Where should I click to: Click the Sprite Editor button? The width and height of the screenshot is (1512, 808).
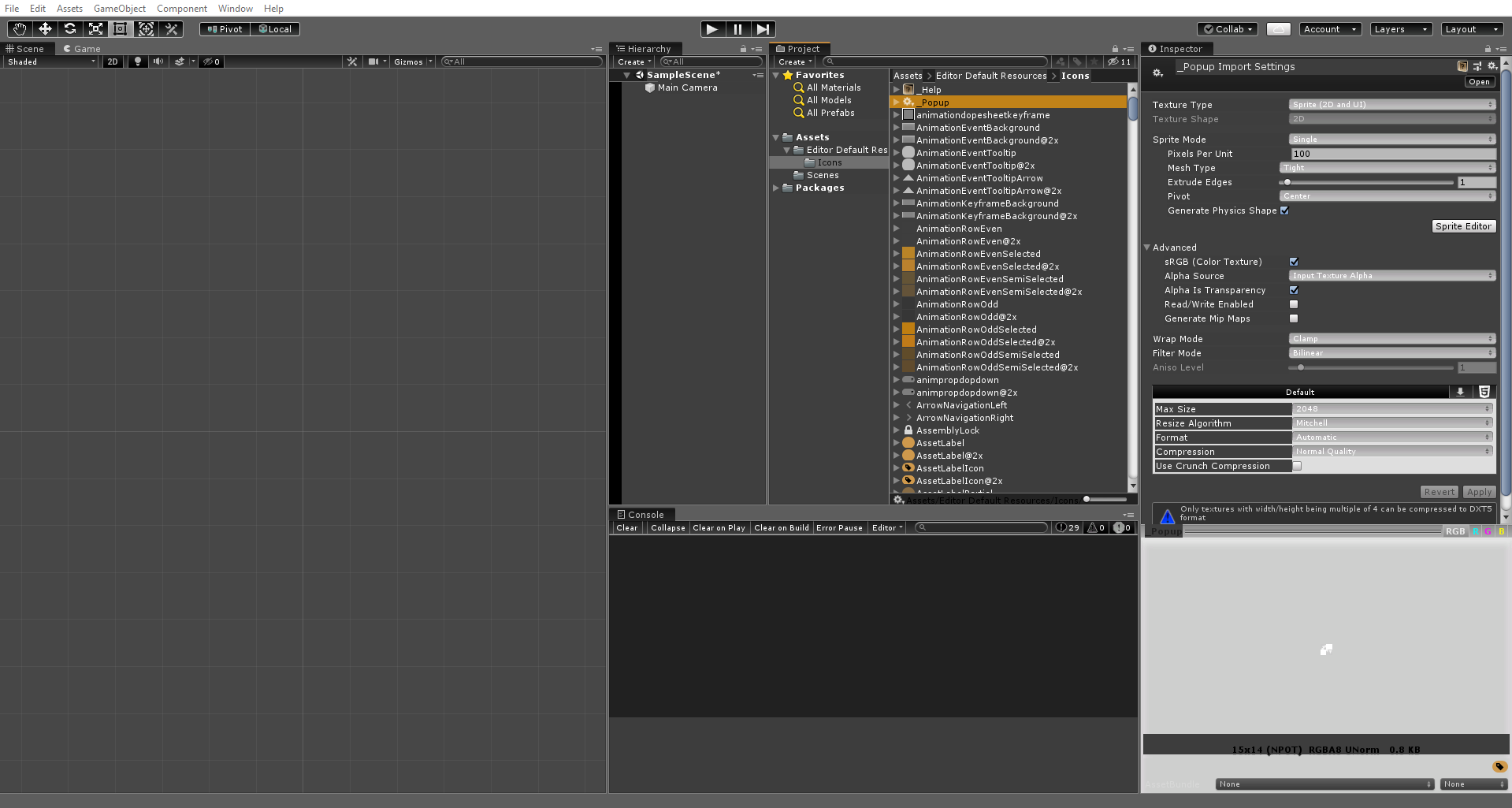[x=1462, y=226]
